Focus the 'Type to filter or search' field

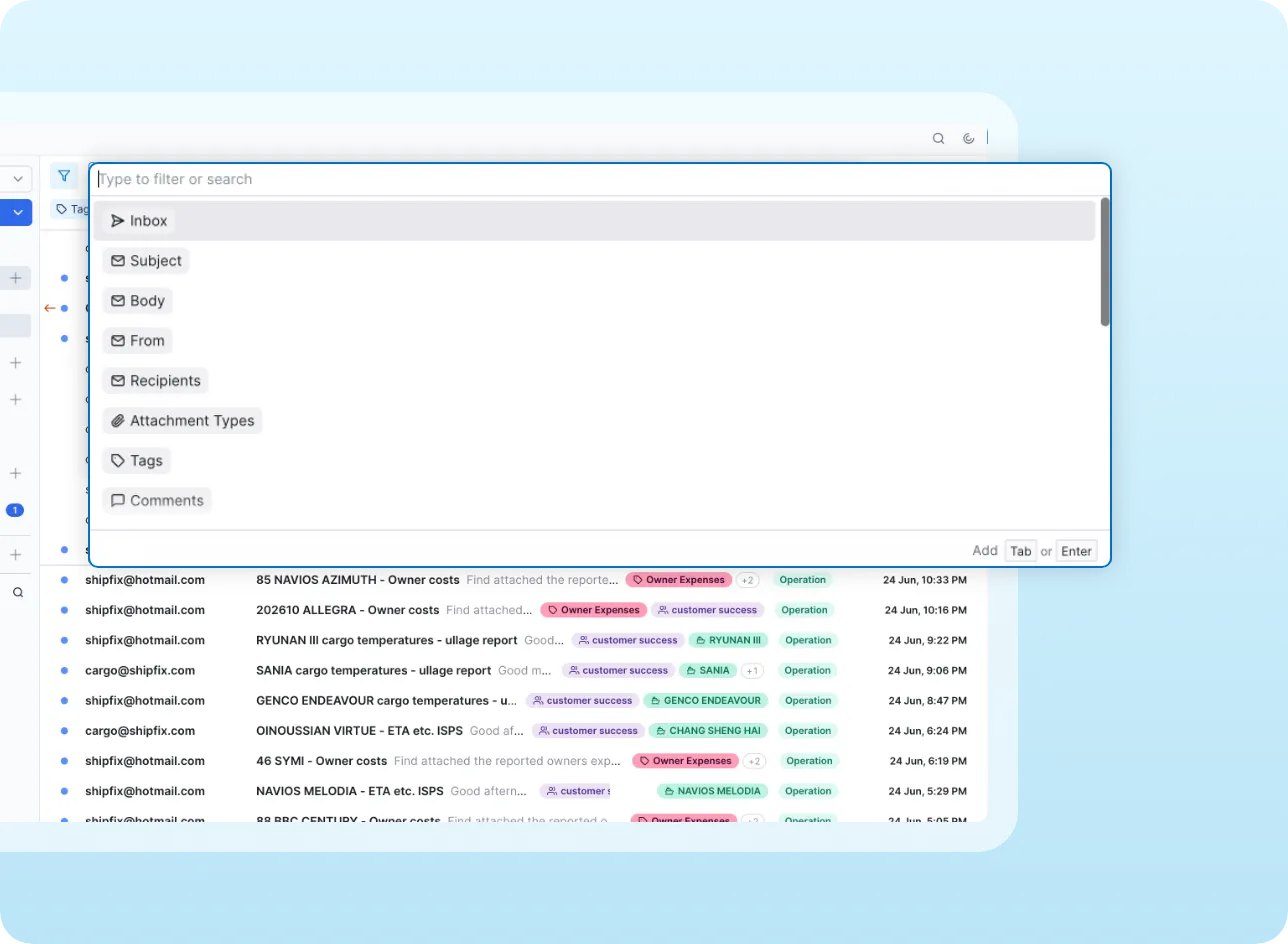600,179
